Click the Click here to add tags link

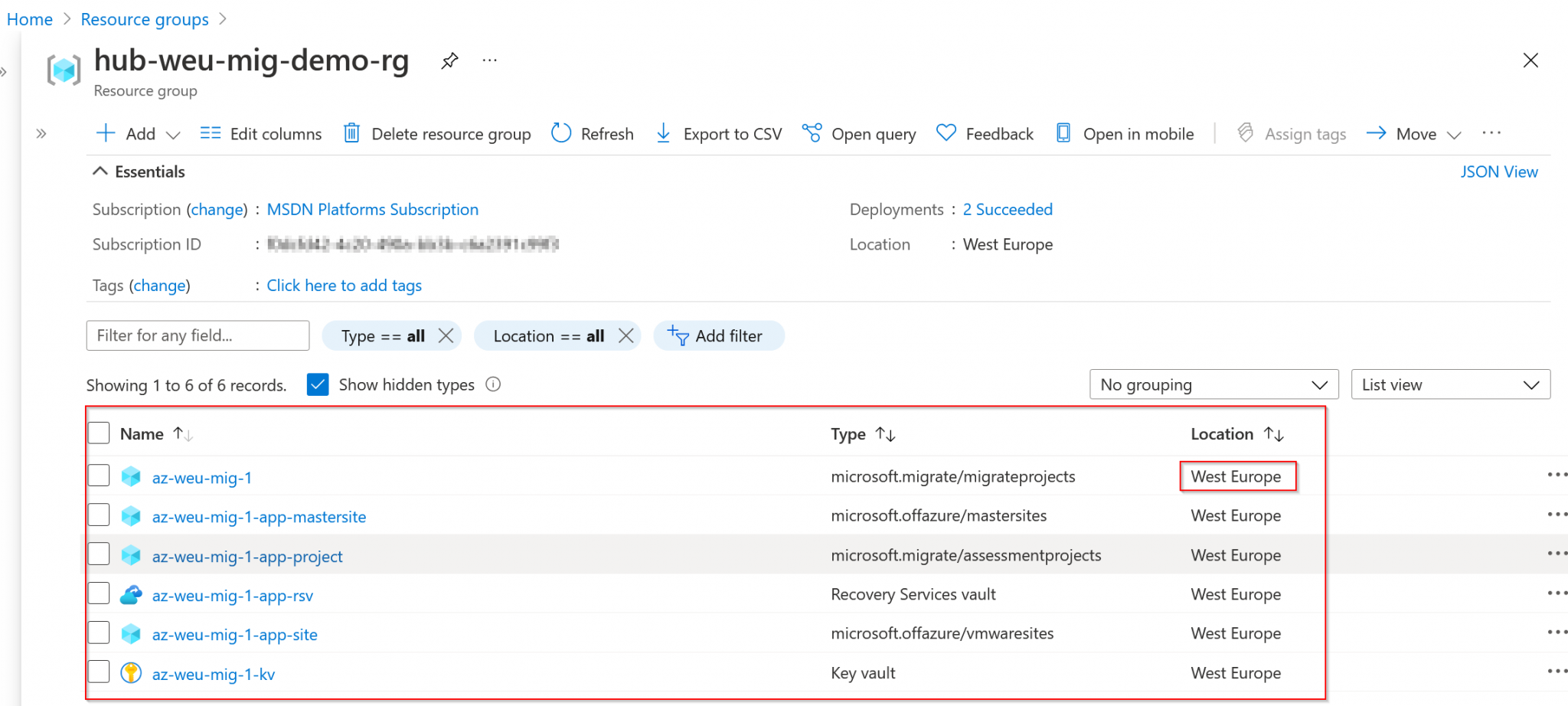pos(344,285)
